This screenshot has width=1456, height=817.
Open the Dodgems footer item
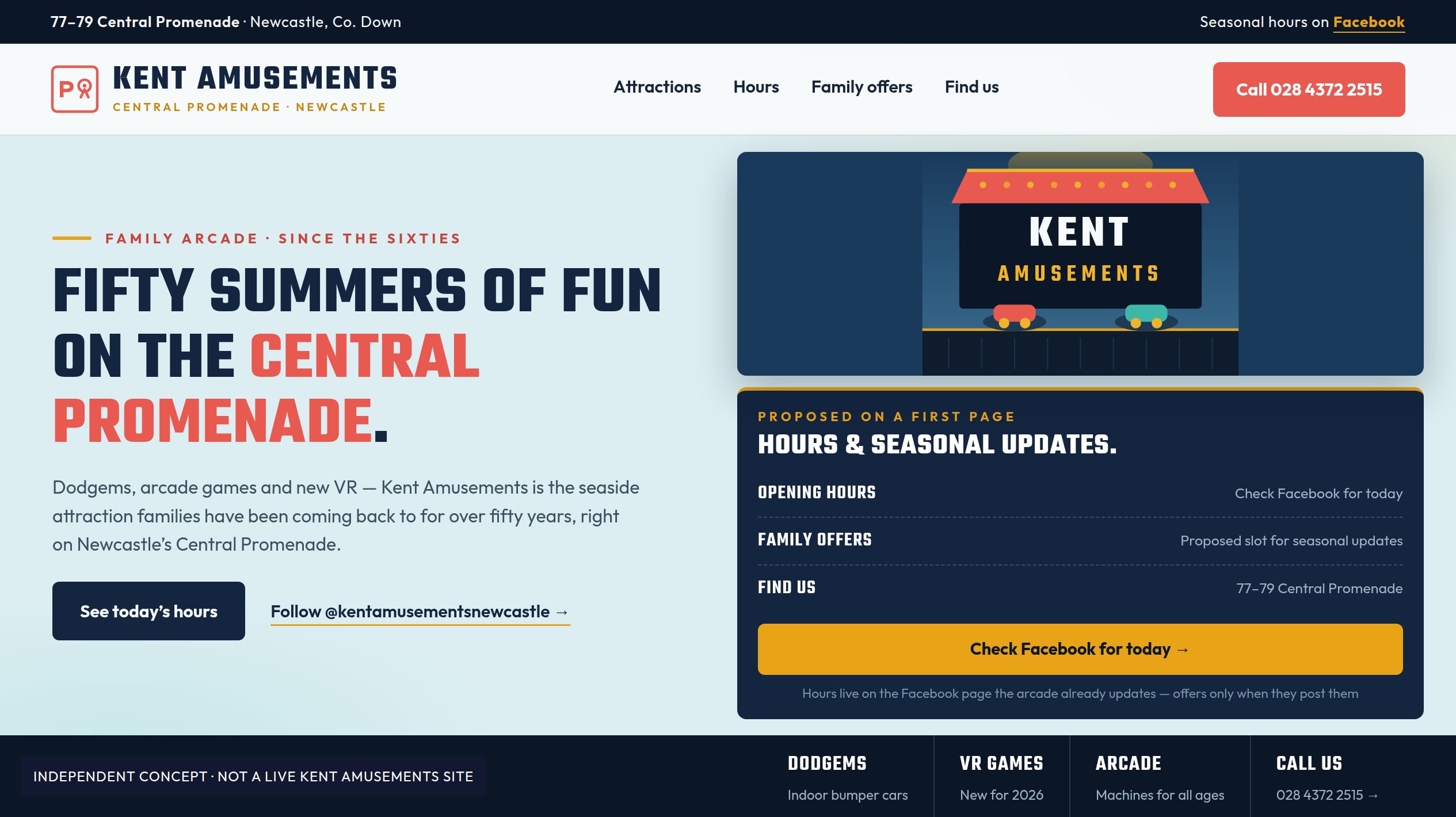[847, 778]
